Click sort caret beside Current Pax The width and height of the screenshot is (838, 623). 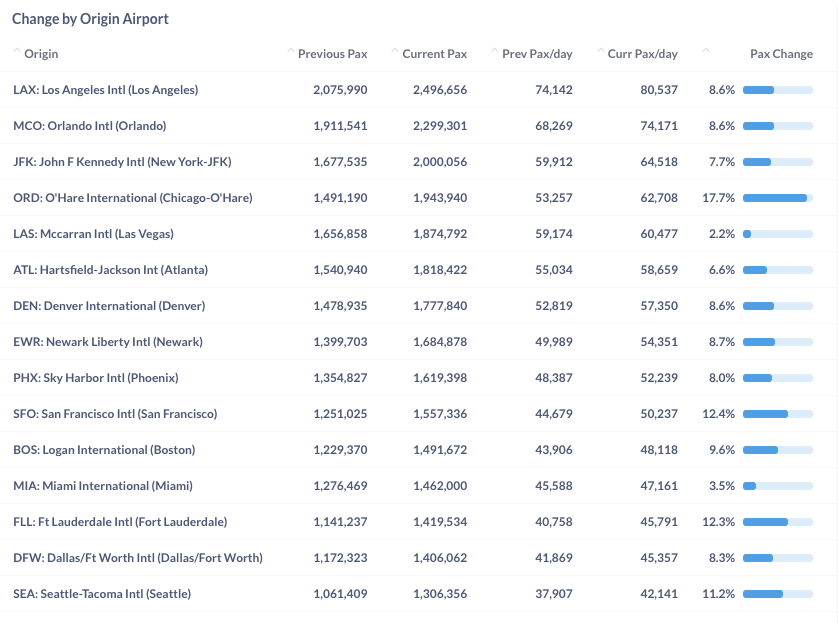click(395, 50)
